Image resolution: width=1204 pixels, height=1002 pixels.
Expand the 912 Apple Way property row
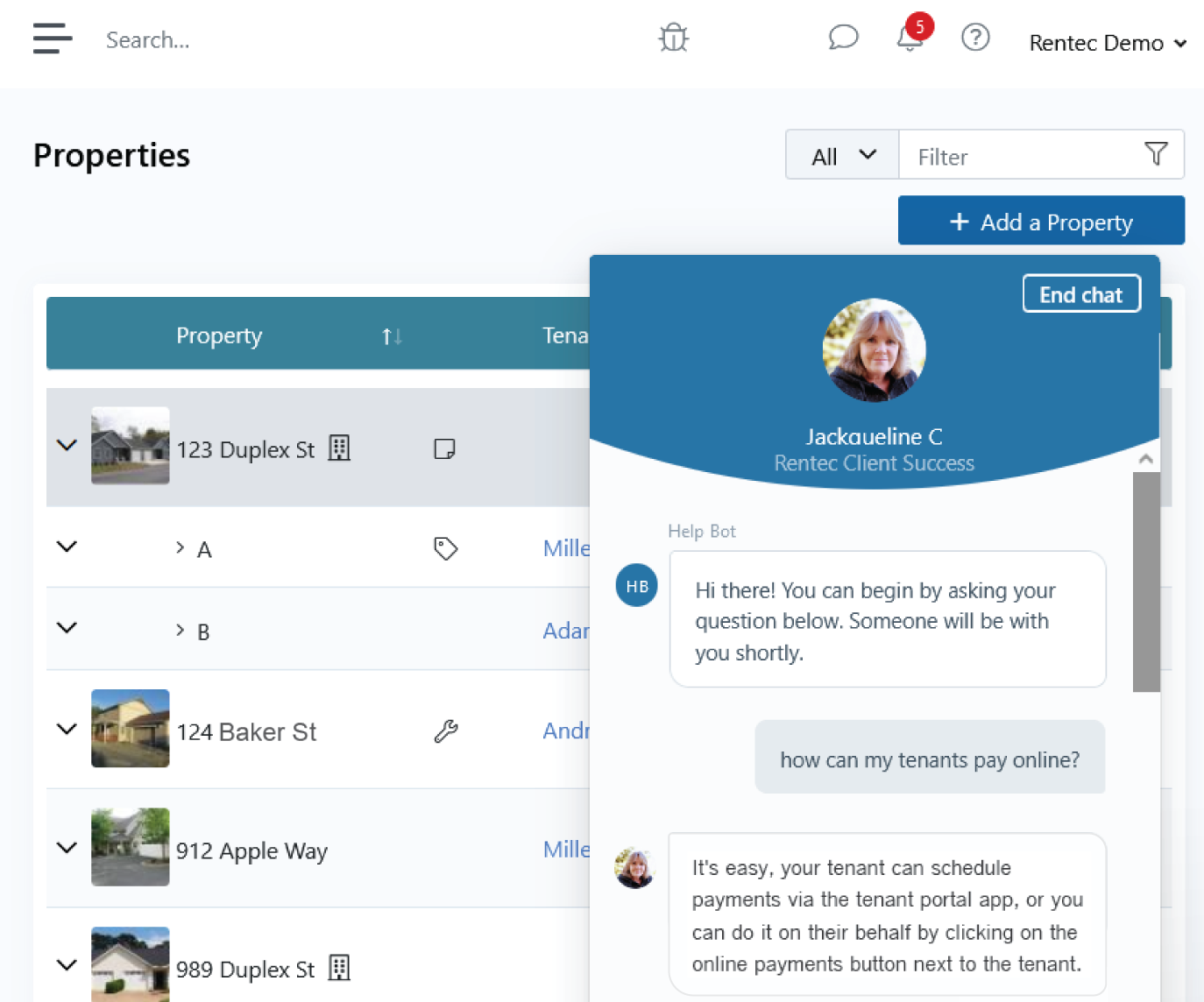[66, 848]
